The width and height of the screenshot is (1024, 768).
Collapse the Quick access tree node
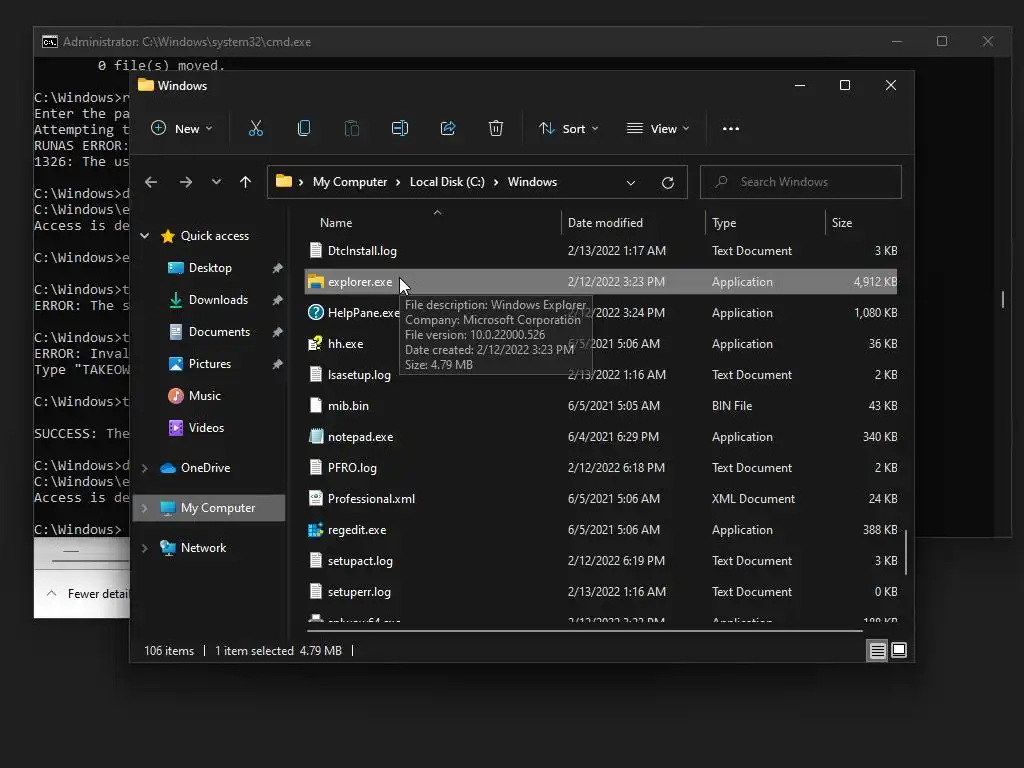point(145,236)
